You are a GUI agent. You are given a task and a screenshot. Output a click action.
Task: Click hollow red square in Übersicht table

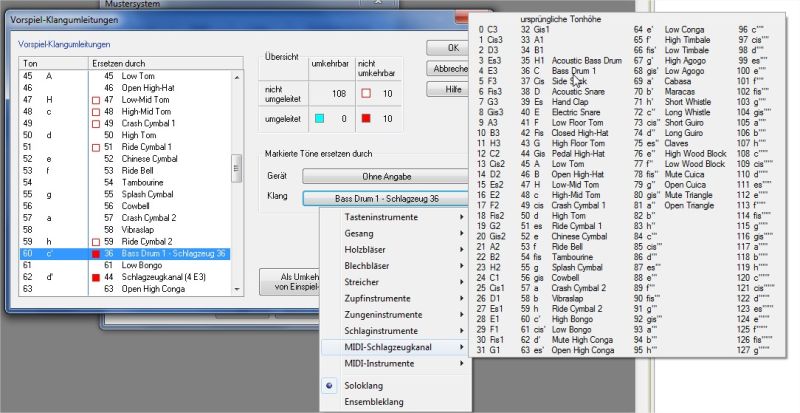click(366, 93)
